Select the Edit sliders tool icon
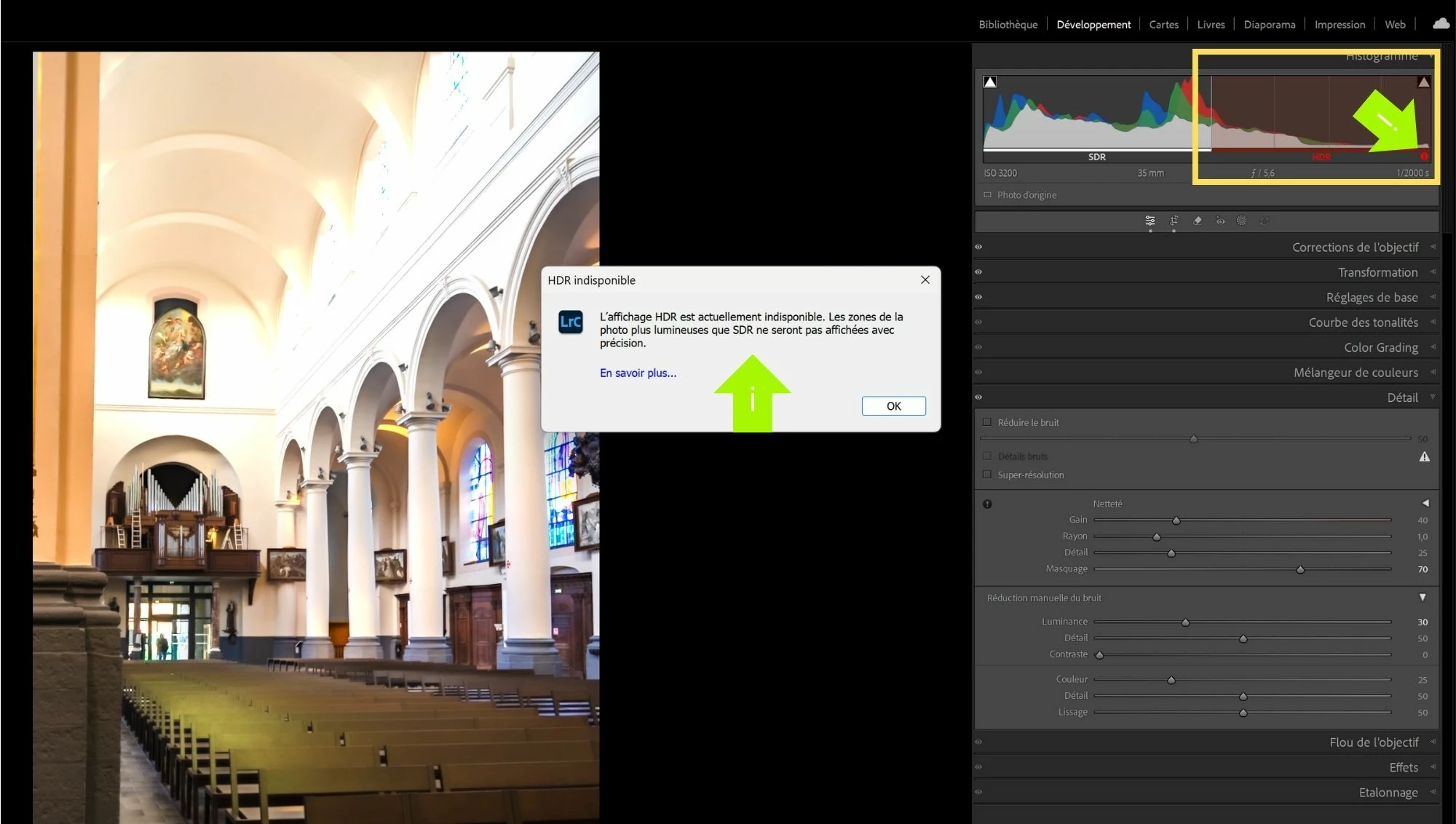1456x824 pixels. 1150,221
